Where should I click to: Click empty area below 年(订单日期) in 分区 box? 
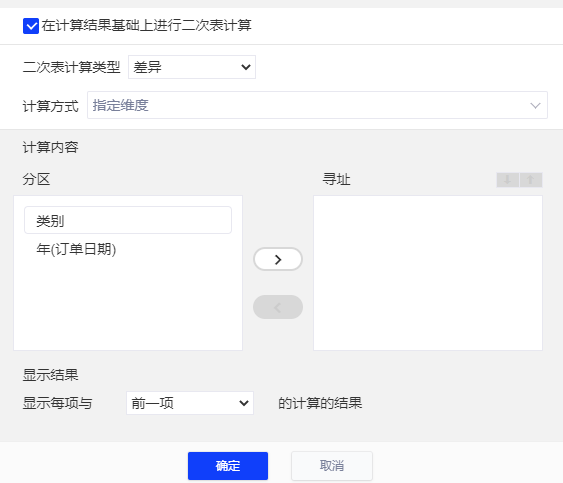click(x=128, y=305)
